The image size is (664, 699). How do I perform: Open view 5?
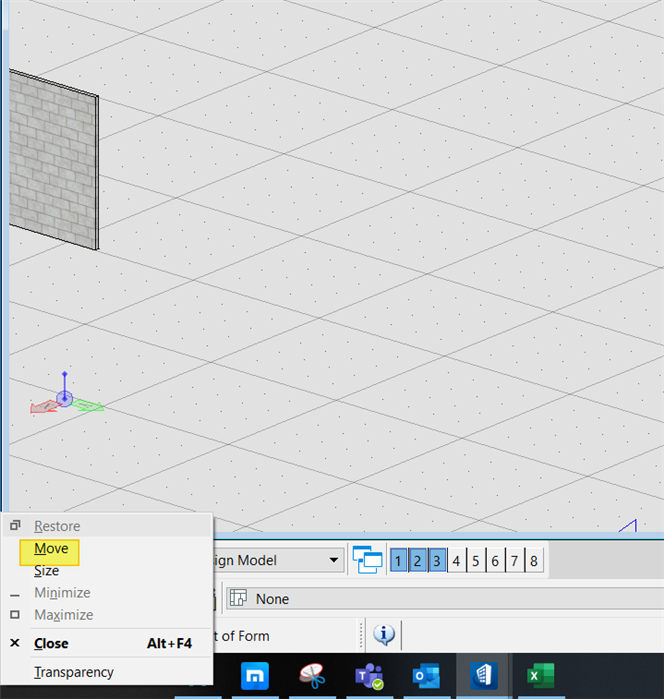[475, 560]
